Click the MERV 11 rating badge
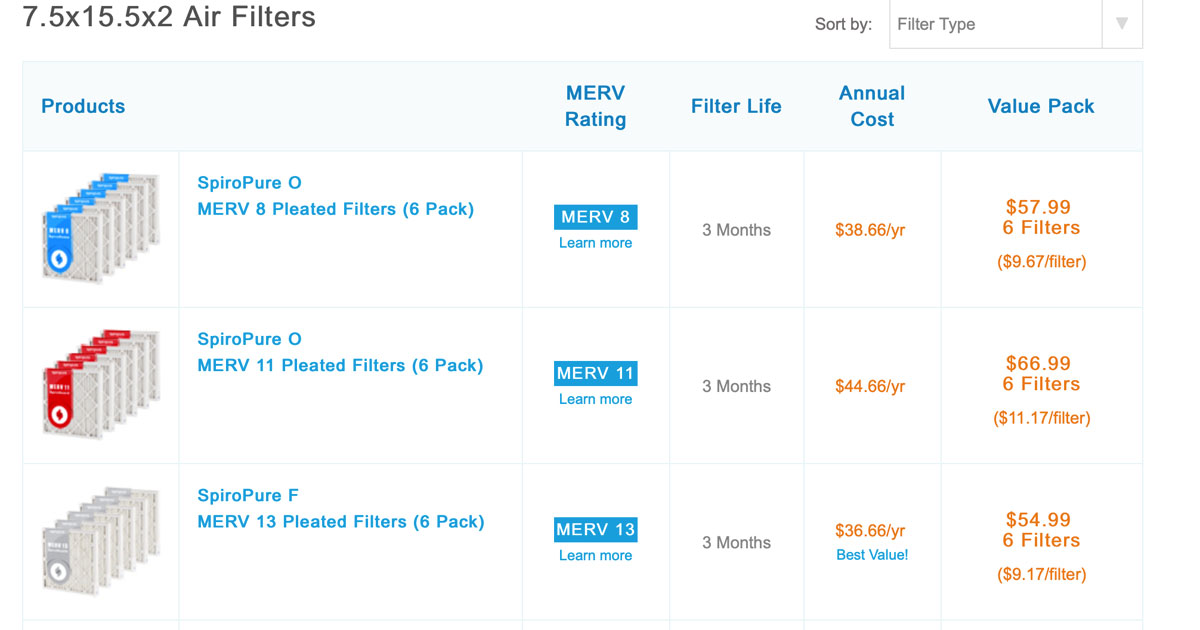The height and width of the screenshot is (630, 1200). 595,373
